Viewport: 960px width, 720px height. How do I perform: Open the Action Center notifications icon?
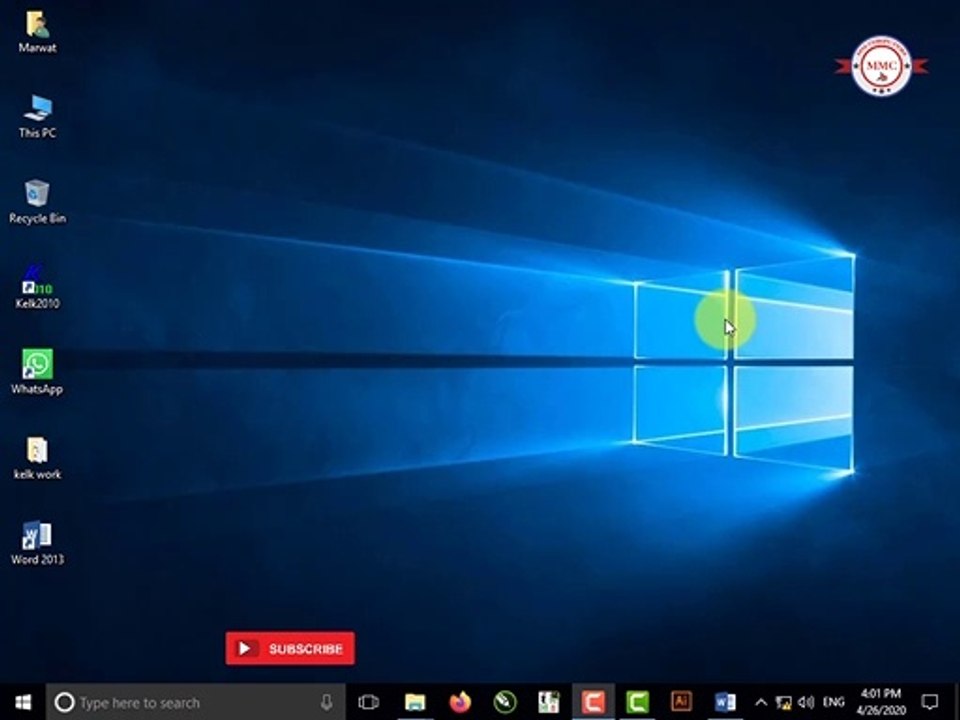(x=930, y=702)
